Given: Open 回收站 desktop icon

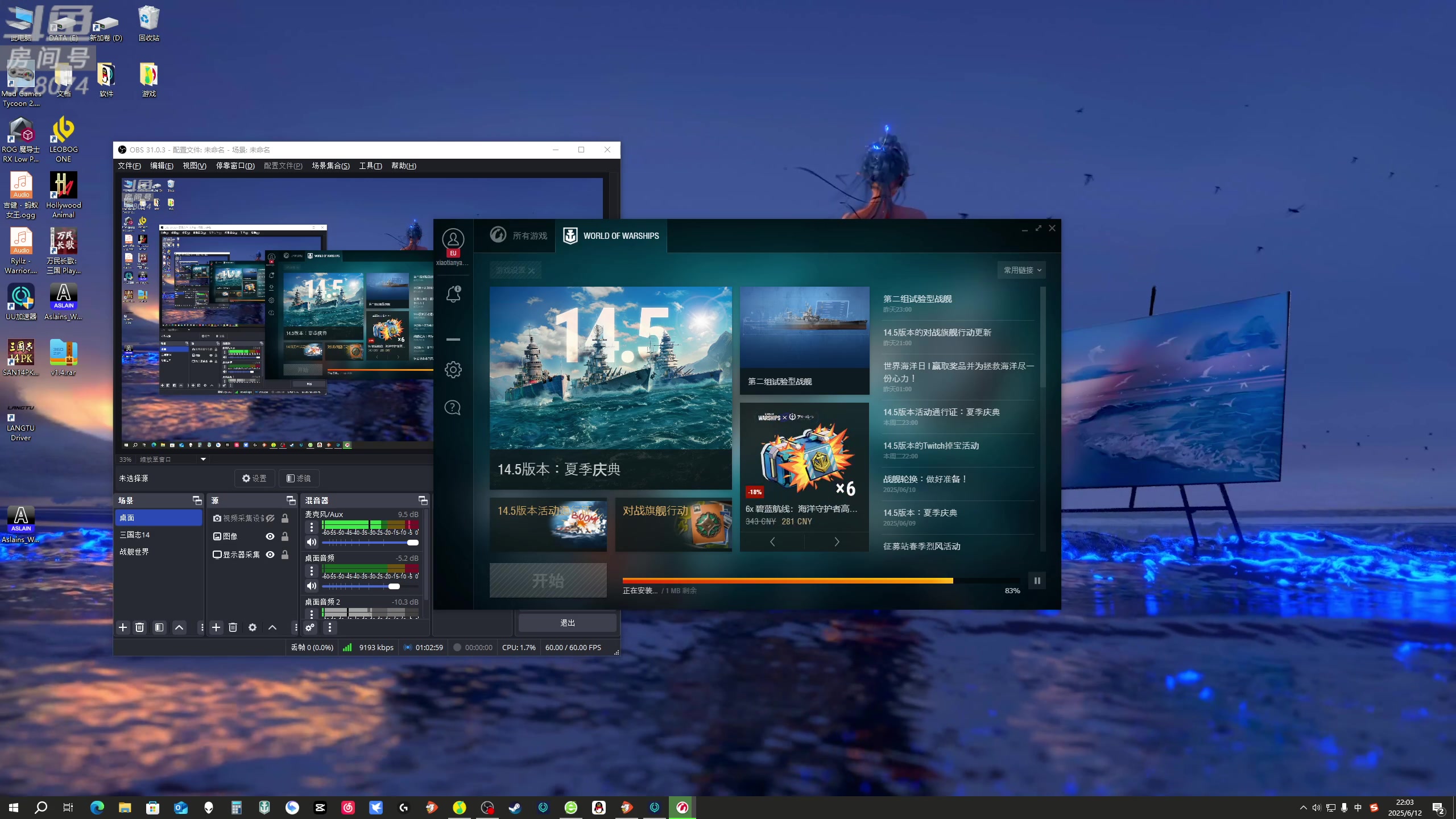Looking at the screenshot, I should coord(148,23).
